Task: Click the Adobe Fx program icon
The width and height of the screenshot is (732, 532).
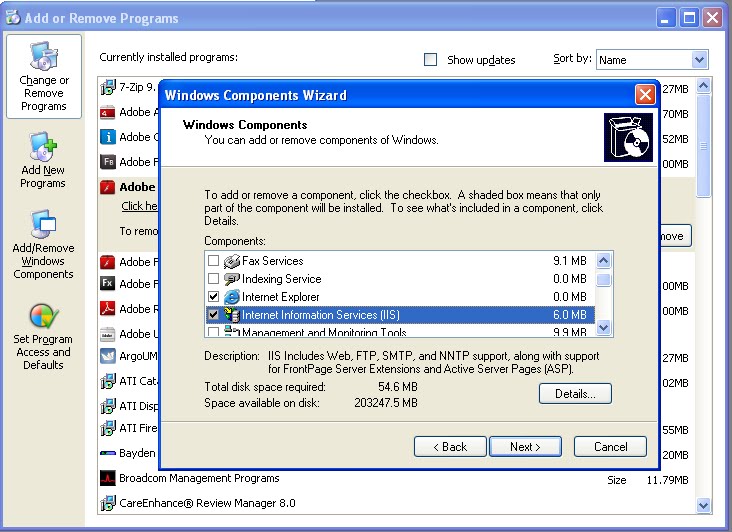Action: pyautogui.click(x=108, y=284)
